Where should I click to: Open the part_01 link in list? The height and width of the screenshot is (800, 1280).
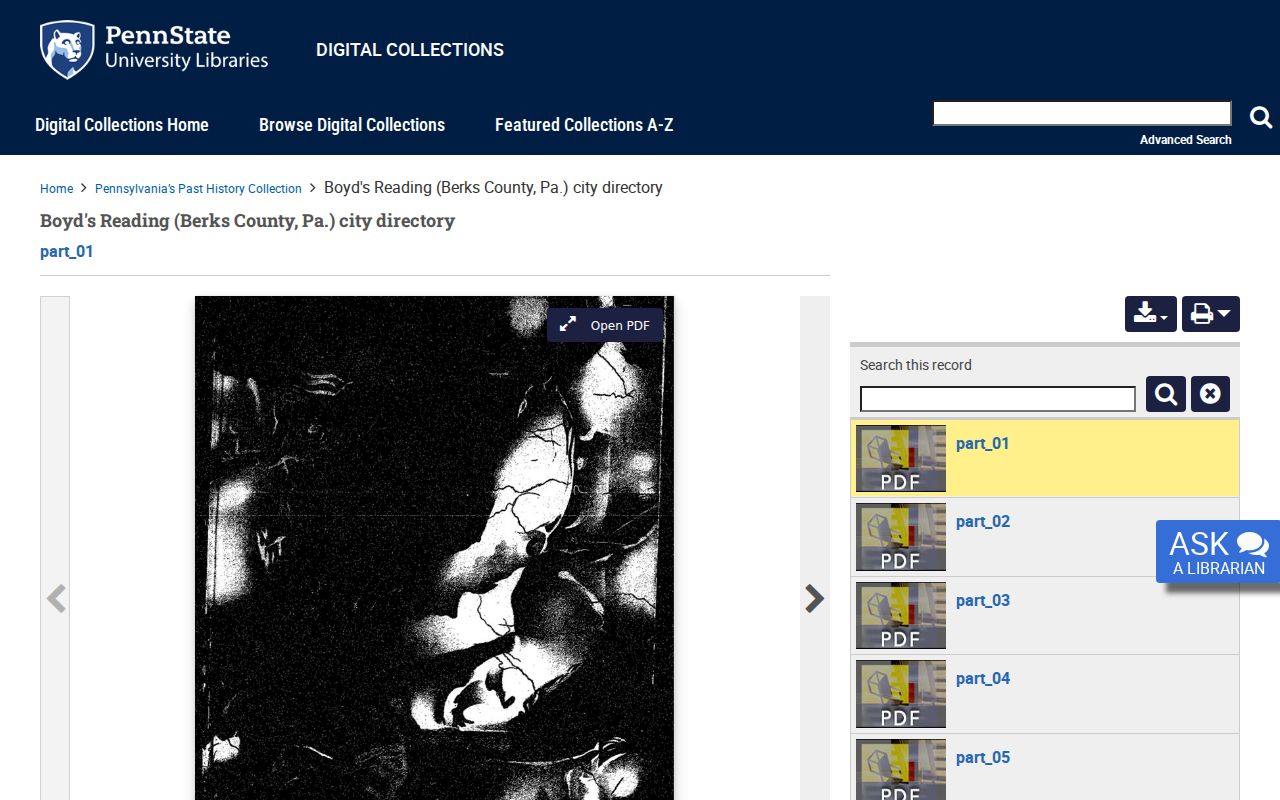(983, 444)
